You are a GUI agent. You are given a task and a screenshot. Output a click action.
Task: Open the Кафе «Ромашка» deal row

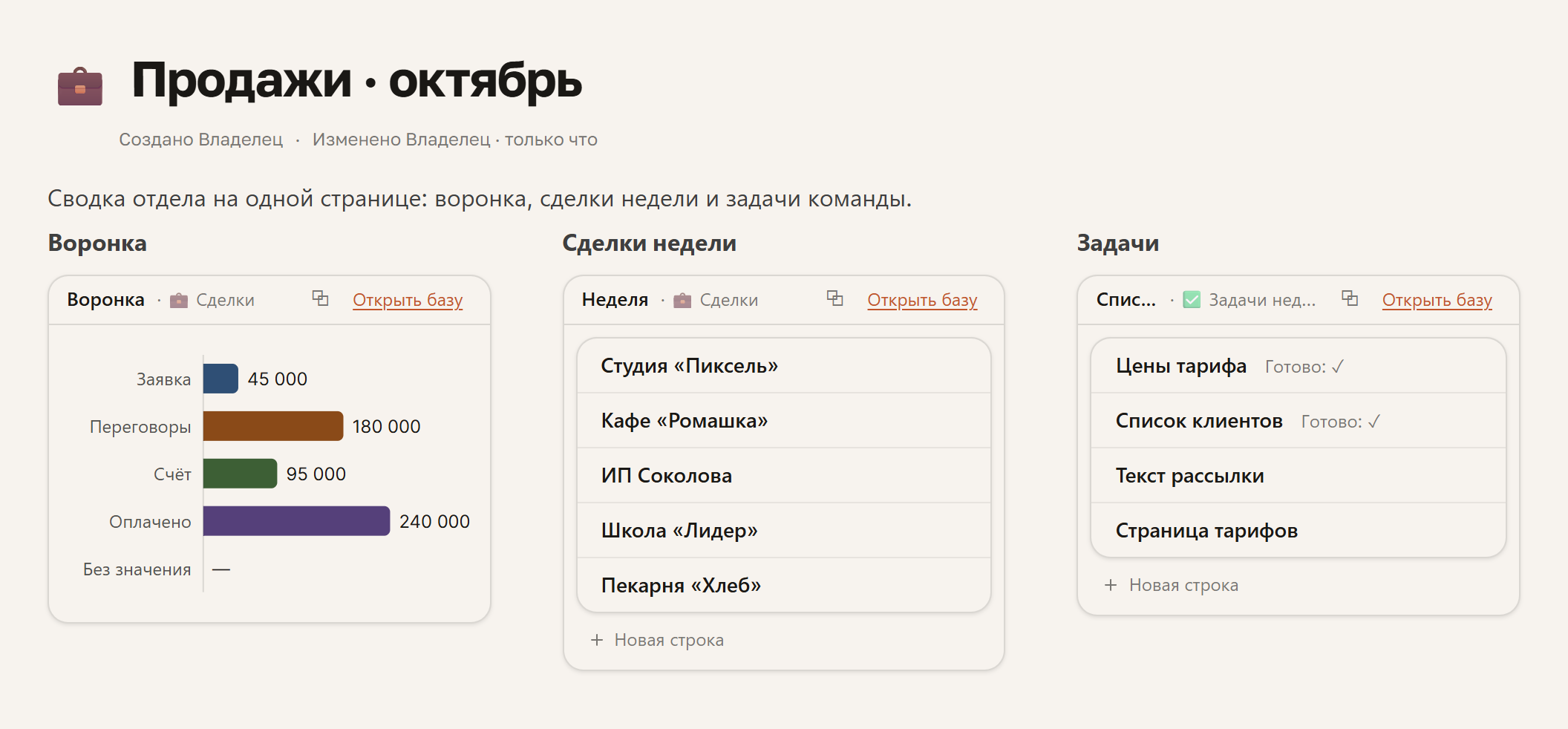click(x=784, y=421)
